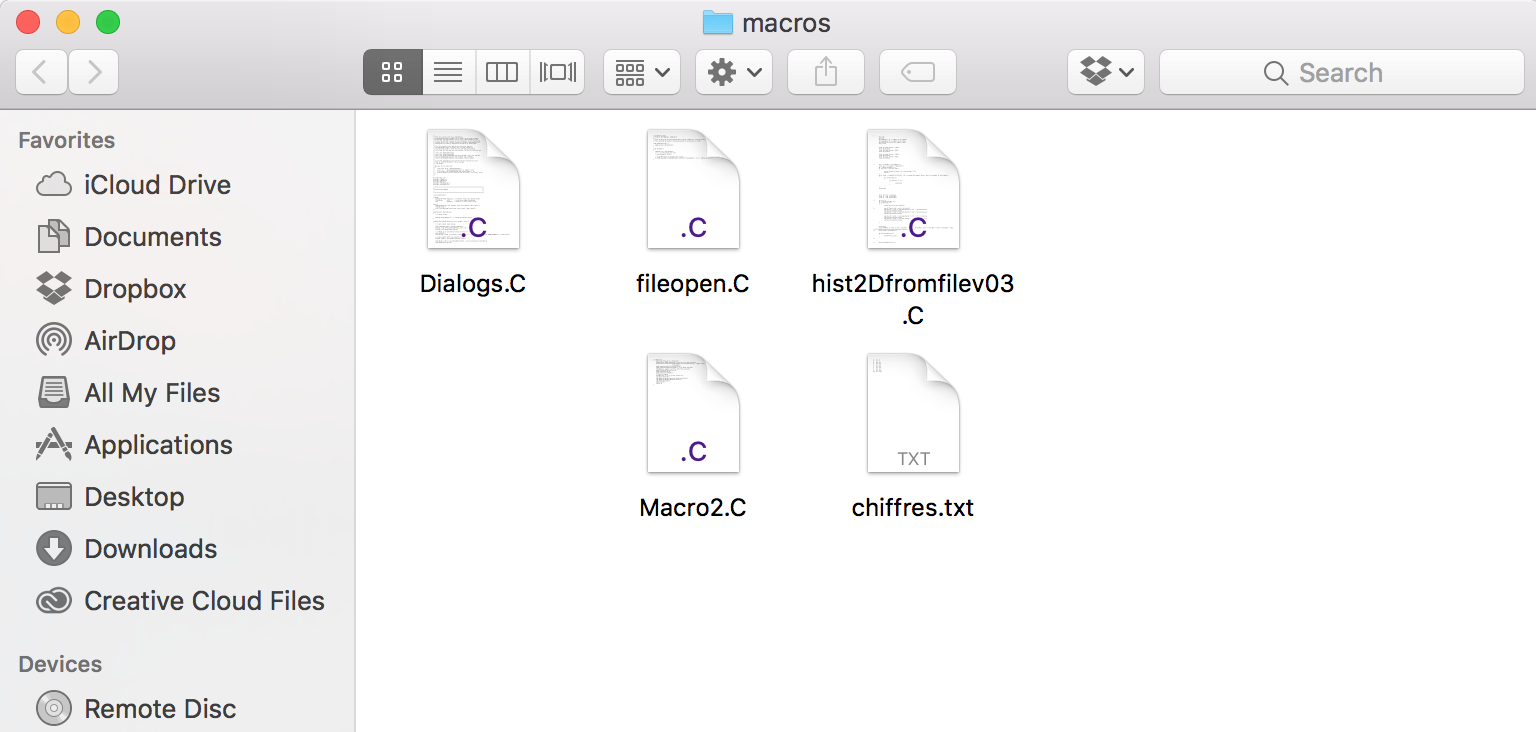
Task: Click the Share toolbar icon
Action: 826,72
